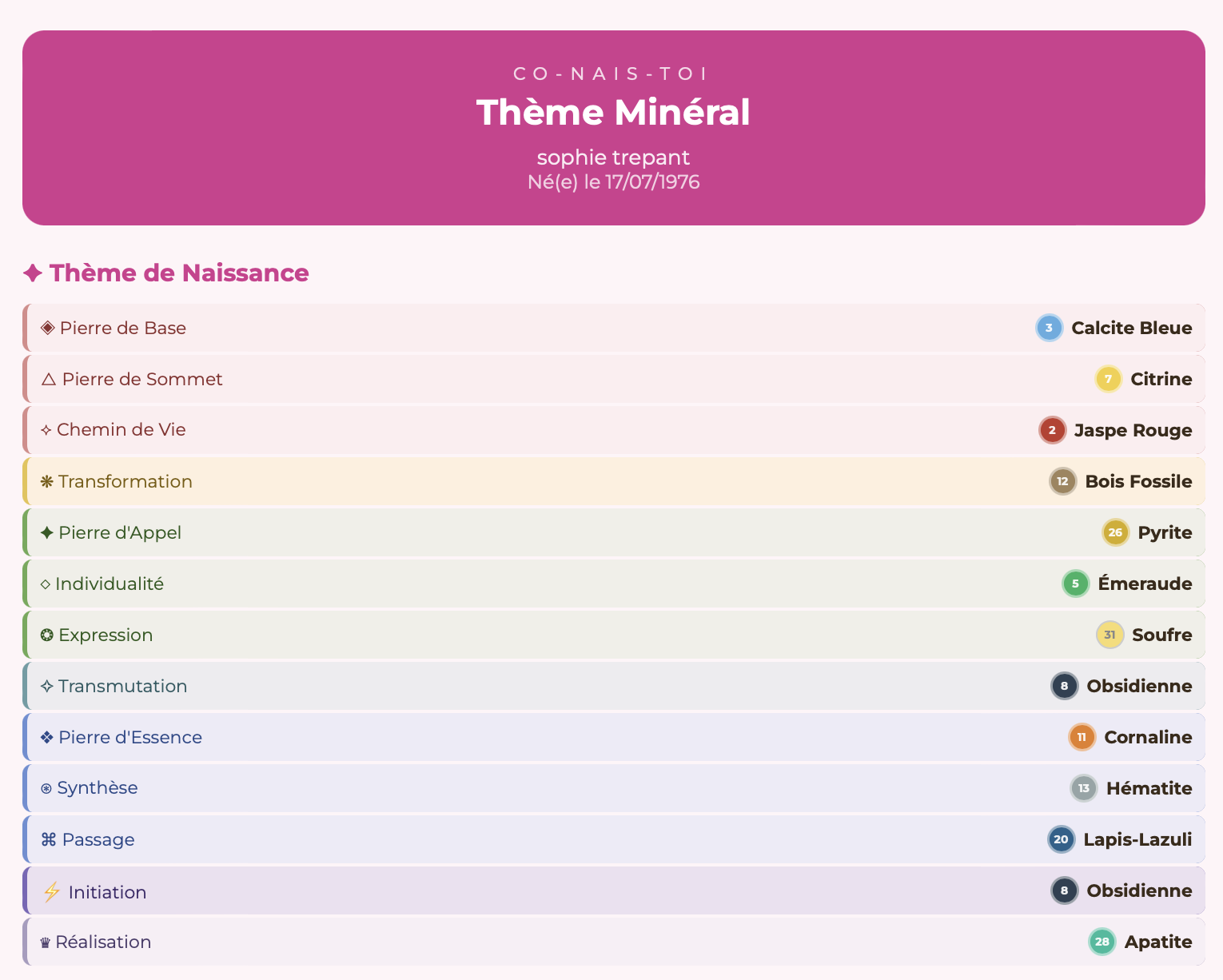Click the Thème de Naissance section heading

[x=179, y=273]
